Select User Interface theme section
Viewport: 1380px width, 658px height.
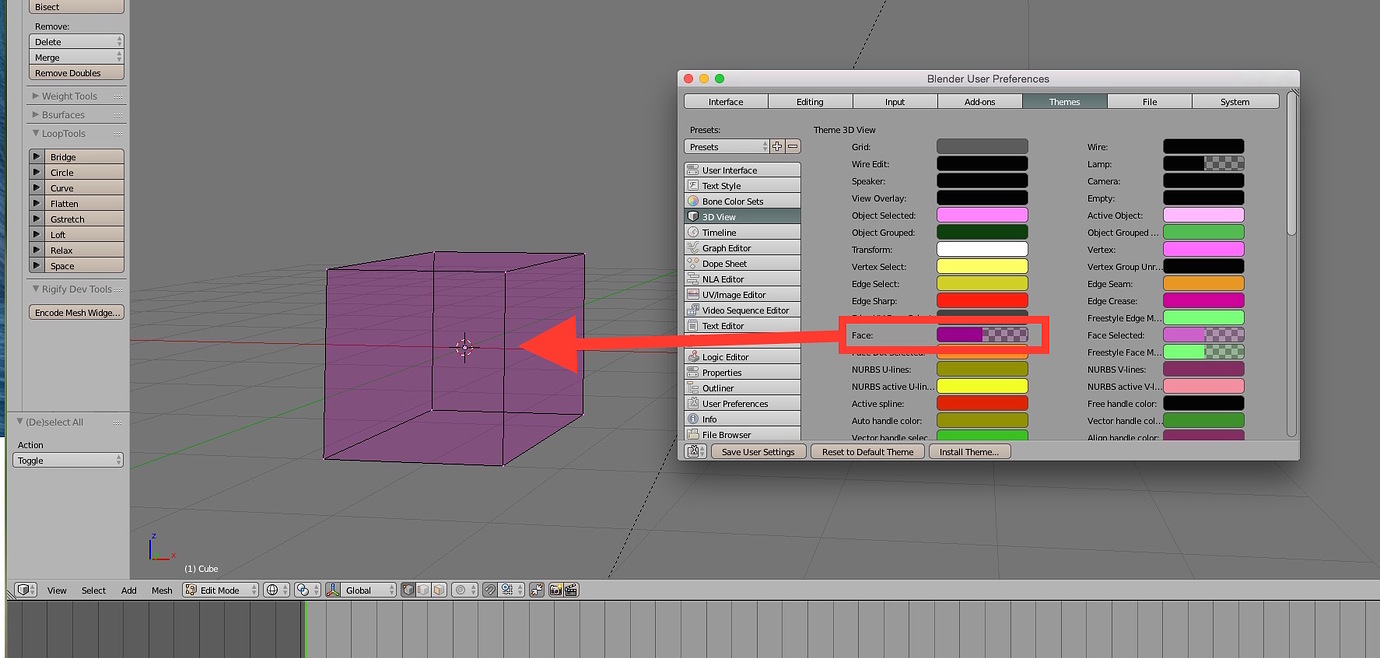point(743,170)
